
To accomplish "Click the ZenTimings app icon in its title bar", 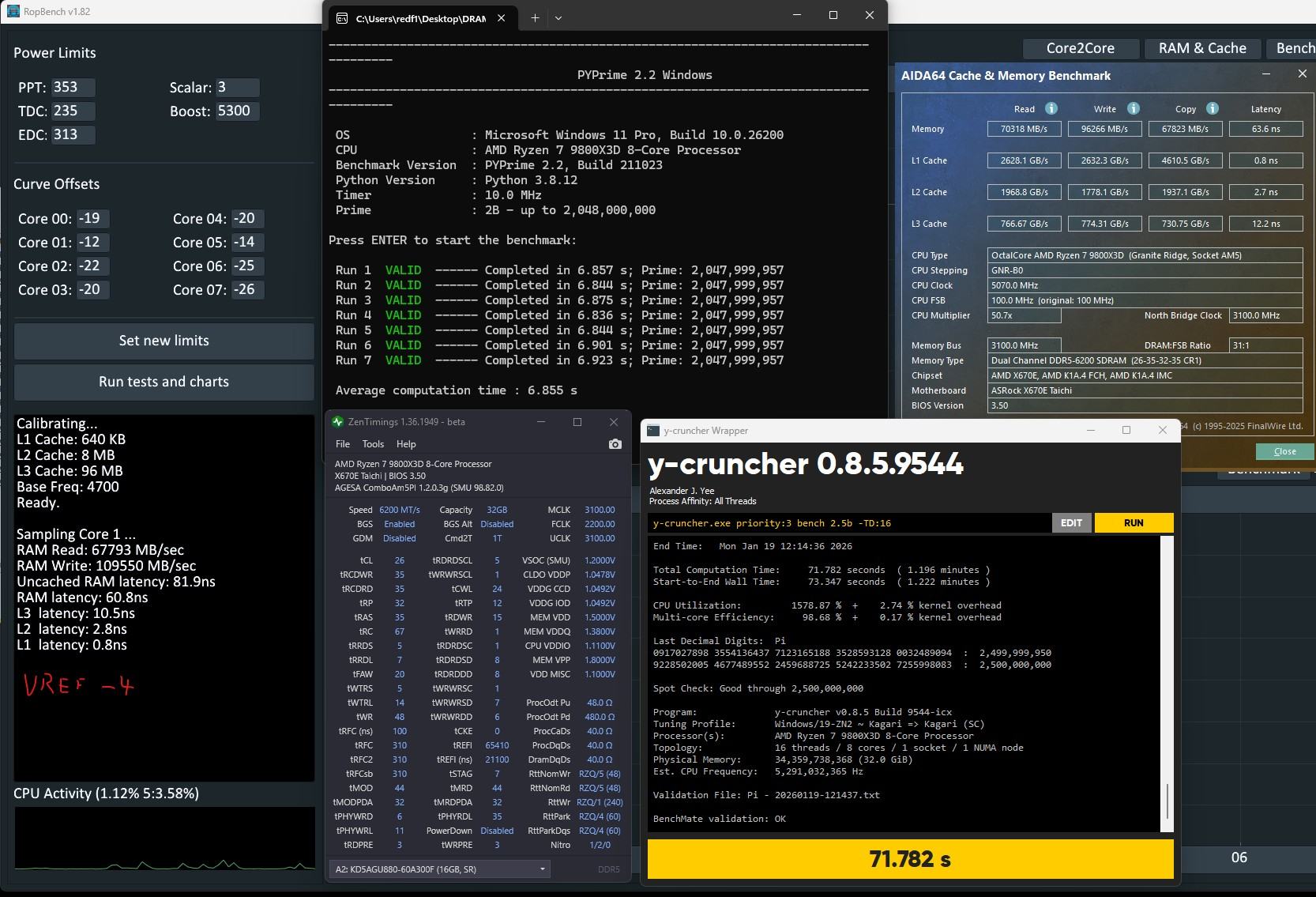I will click(338, 422).
